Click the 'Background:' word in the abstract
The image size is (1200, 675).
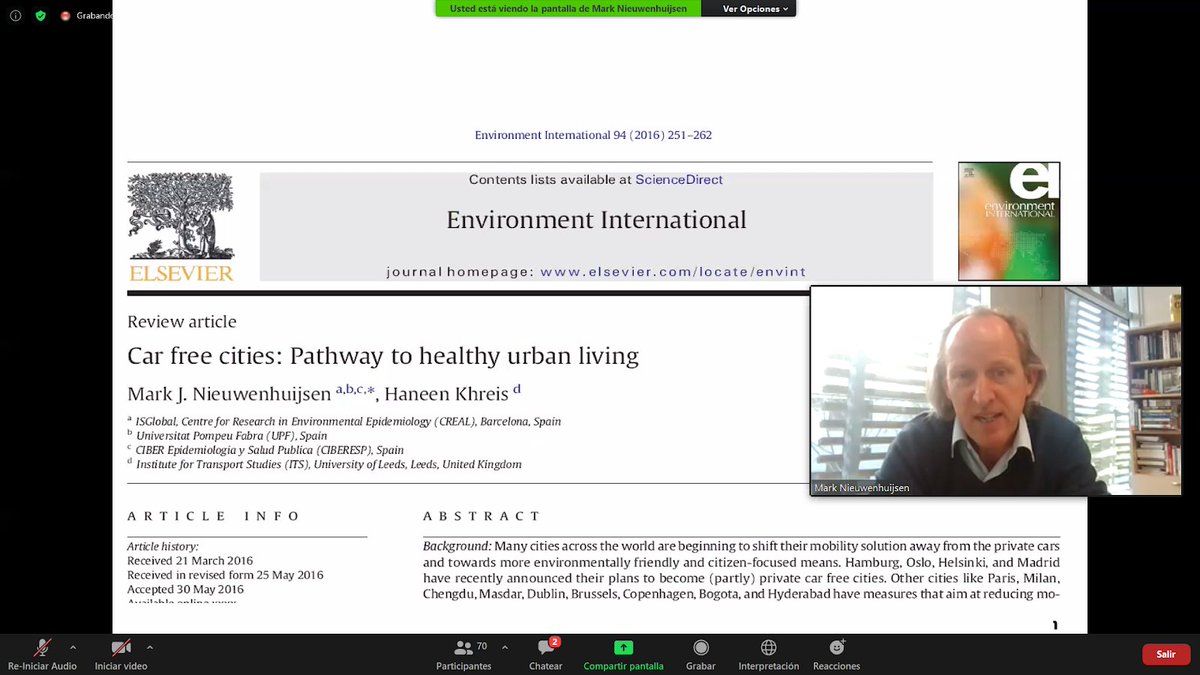(457, 547)
